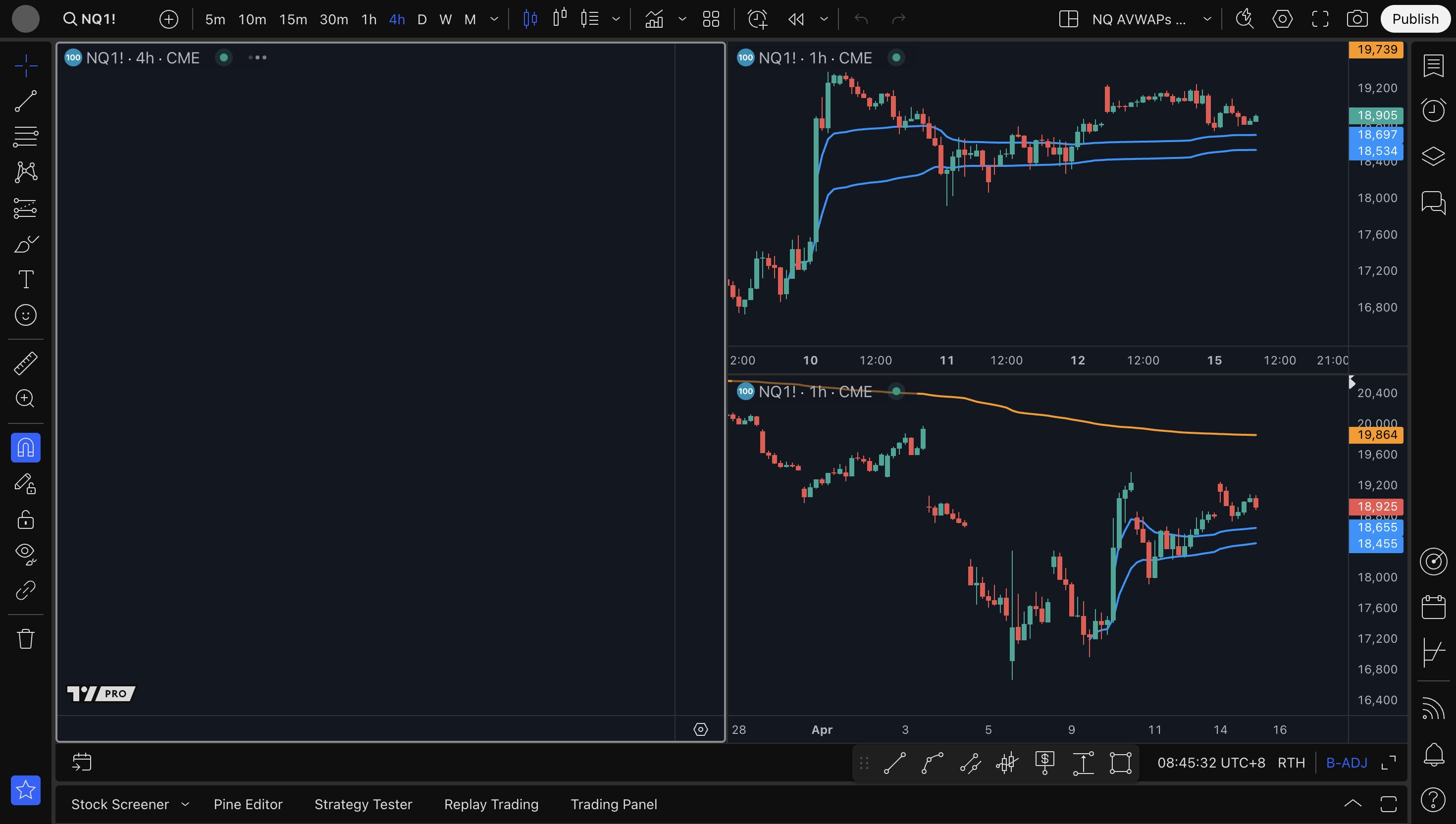Select the trend line drawing tool

25,102
